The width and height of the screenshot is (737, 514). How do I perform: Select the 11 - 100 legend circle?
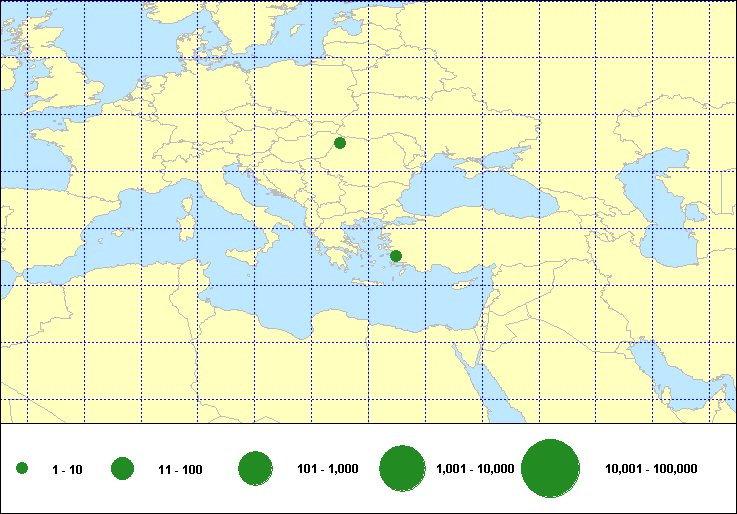123,468
